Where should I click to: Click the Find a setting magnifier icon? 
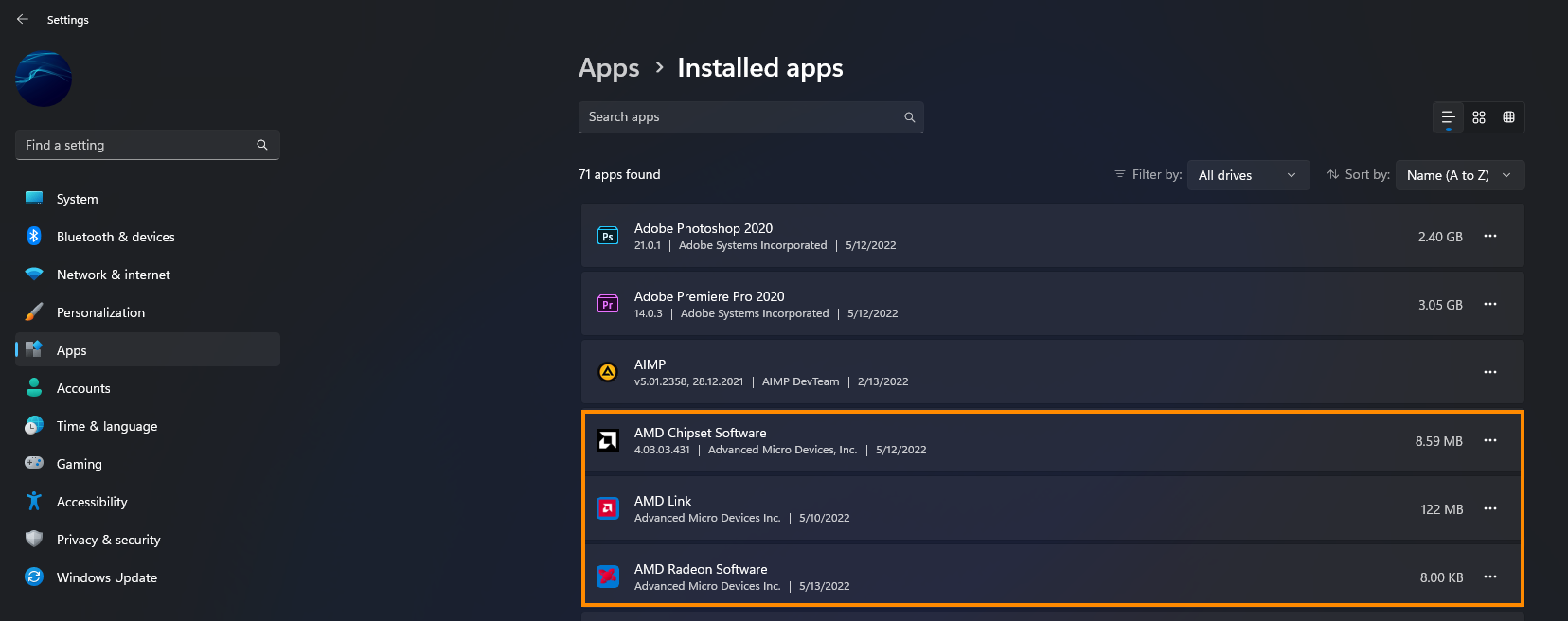[x=262, y=145]
